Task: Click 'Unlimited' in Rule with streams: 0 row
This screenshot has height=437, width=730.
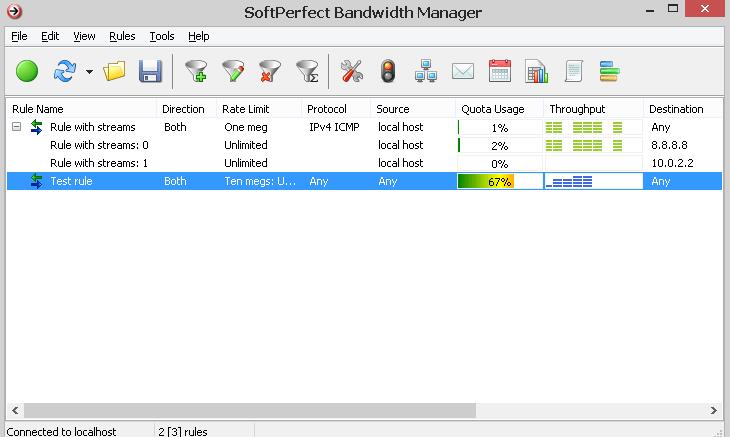Action: [246, 145]
